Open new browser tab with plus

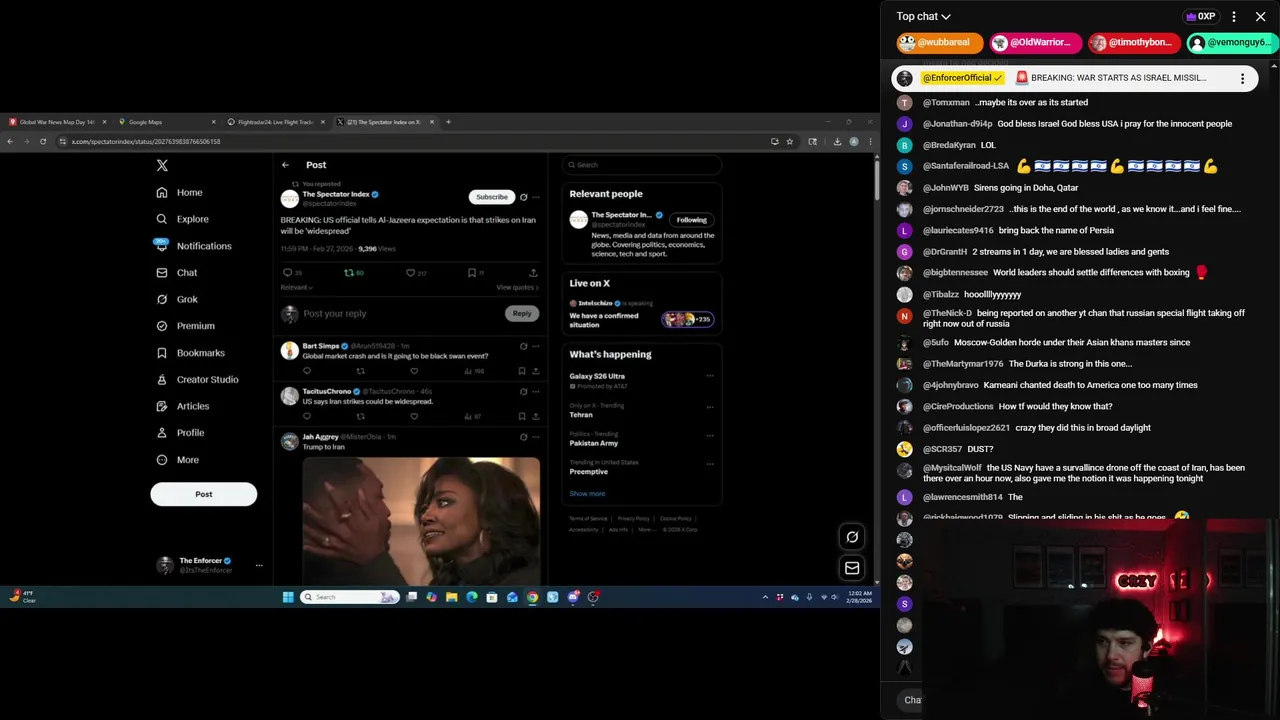click(x=448, y=122)
